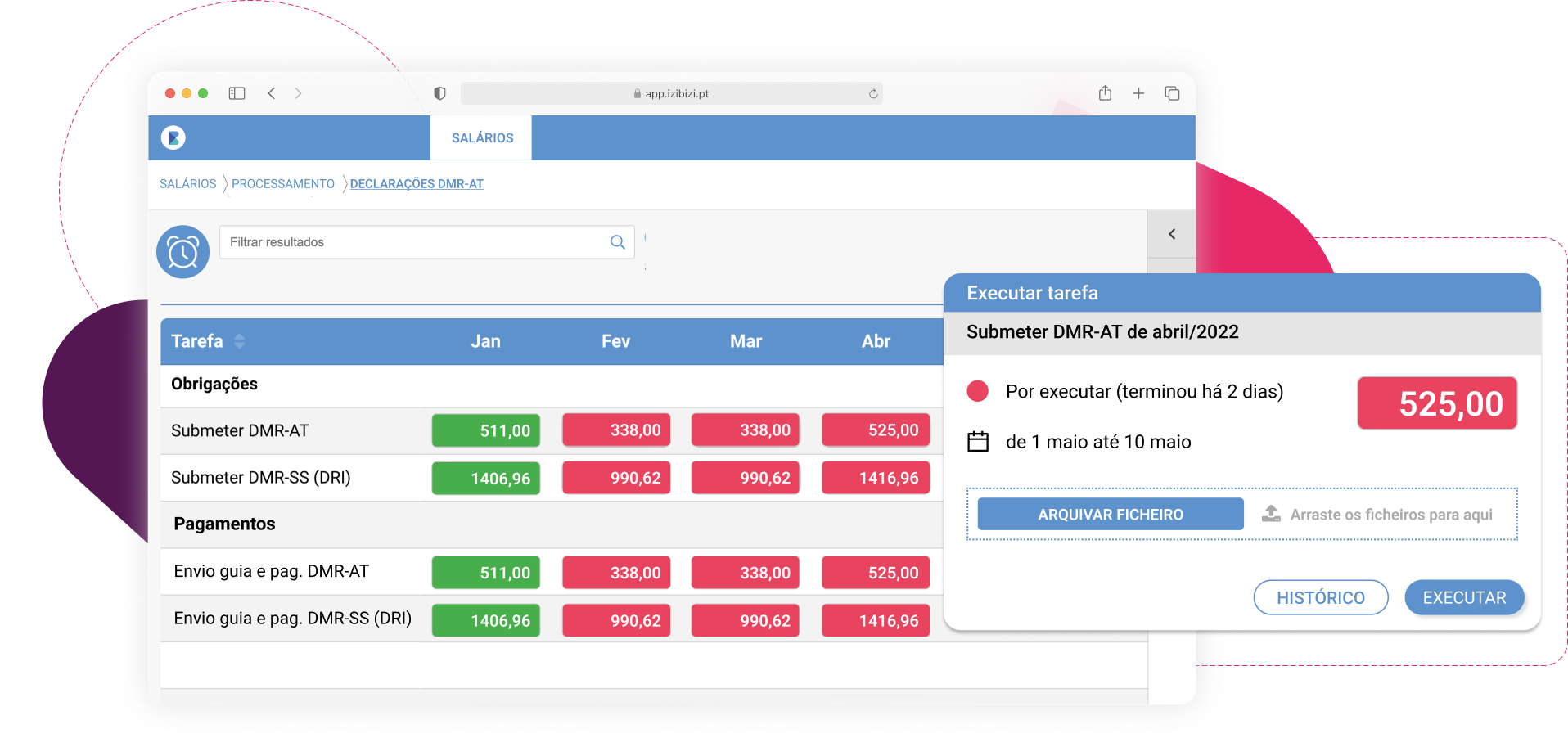Collapse the side panel chevron

click(x=1172, y=234)
